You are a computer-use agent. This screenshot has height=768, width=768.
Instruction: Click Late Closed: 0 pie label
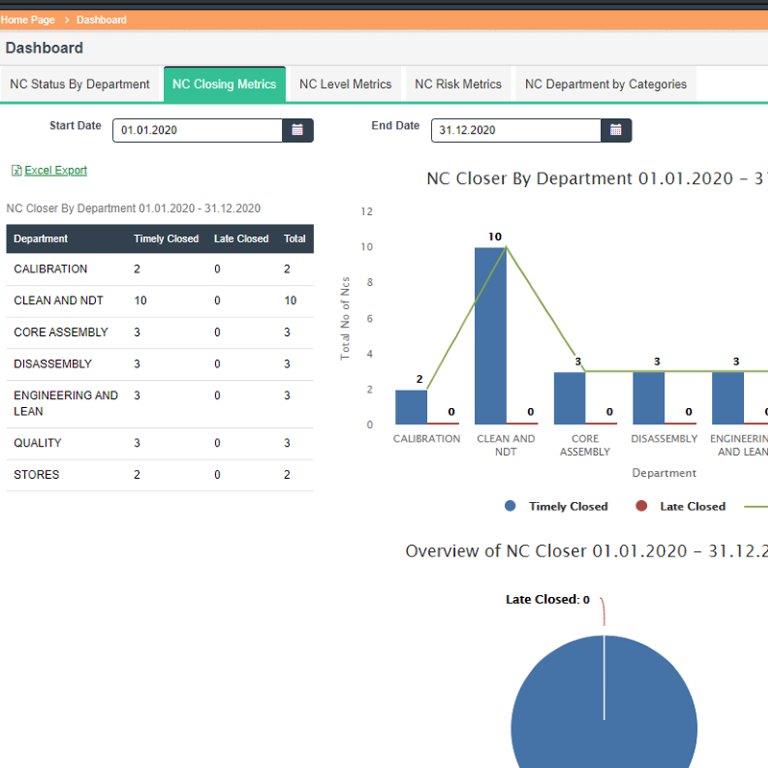click(548, 600)
